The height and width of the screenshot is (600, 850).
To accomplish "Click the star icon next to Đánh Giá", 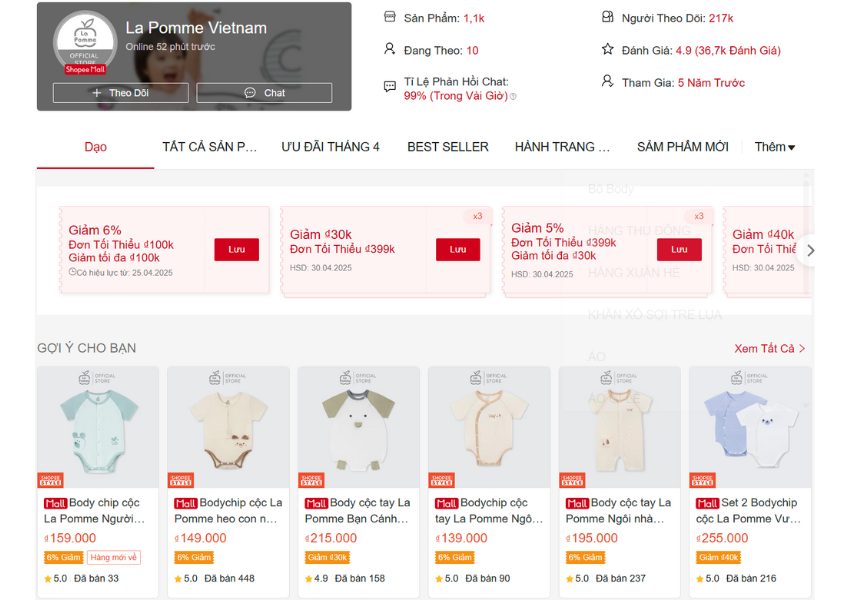I will pos(608,49).
